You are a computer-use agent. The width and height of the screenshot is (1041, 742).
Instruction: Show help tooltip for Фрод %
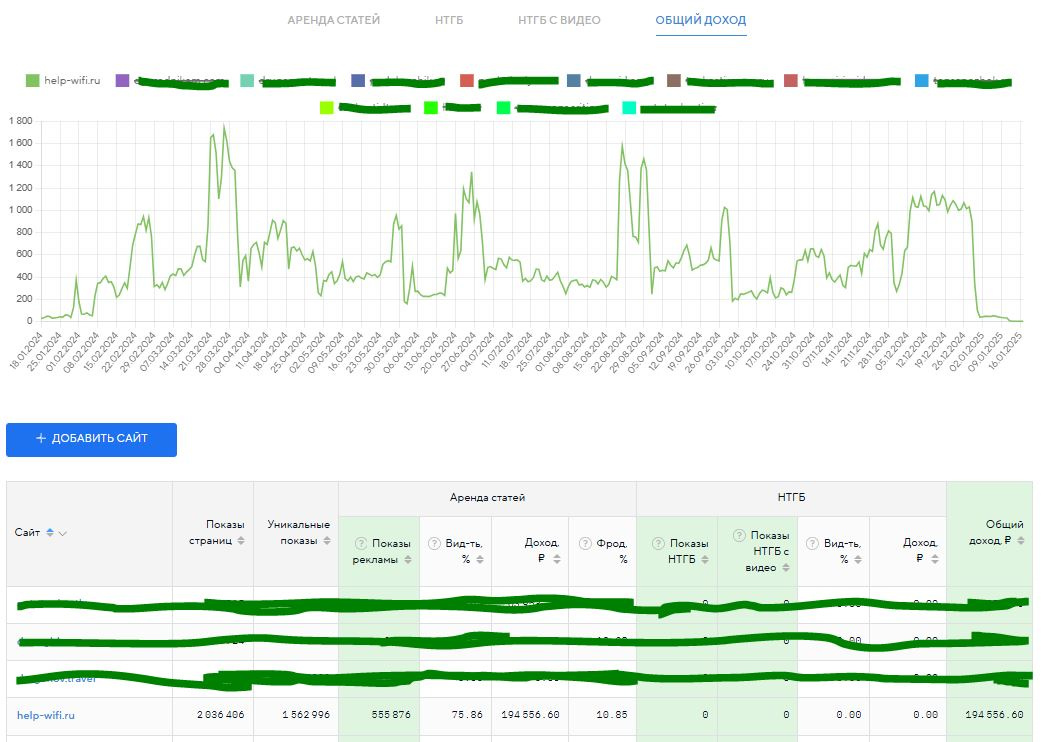[x=585, y=544]
